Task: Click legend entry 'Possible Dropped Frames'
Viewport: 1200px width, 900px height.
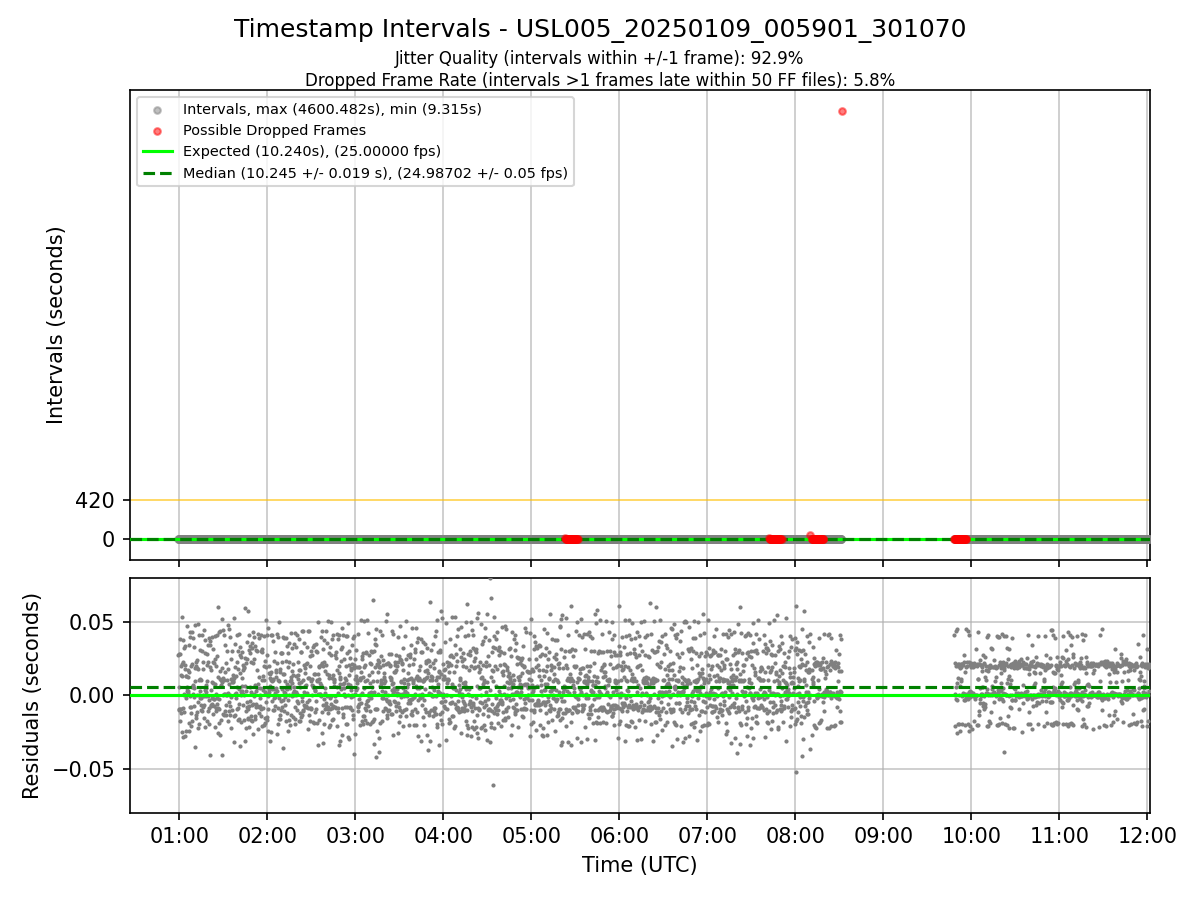Action: click(x=274, y=130)
